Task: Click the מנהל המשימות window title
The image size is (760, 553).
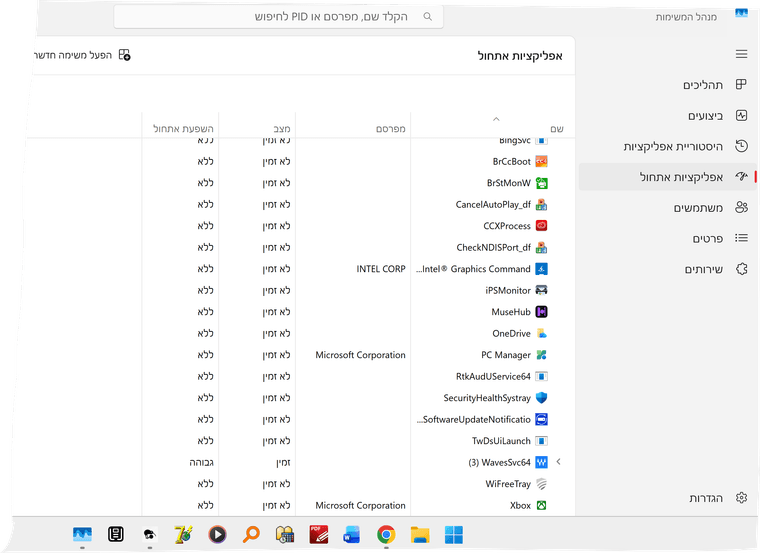Action: point(686,17)
